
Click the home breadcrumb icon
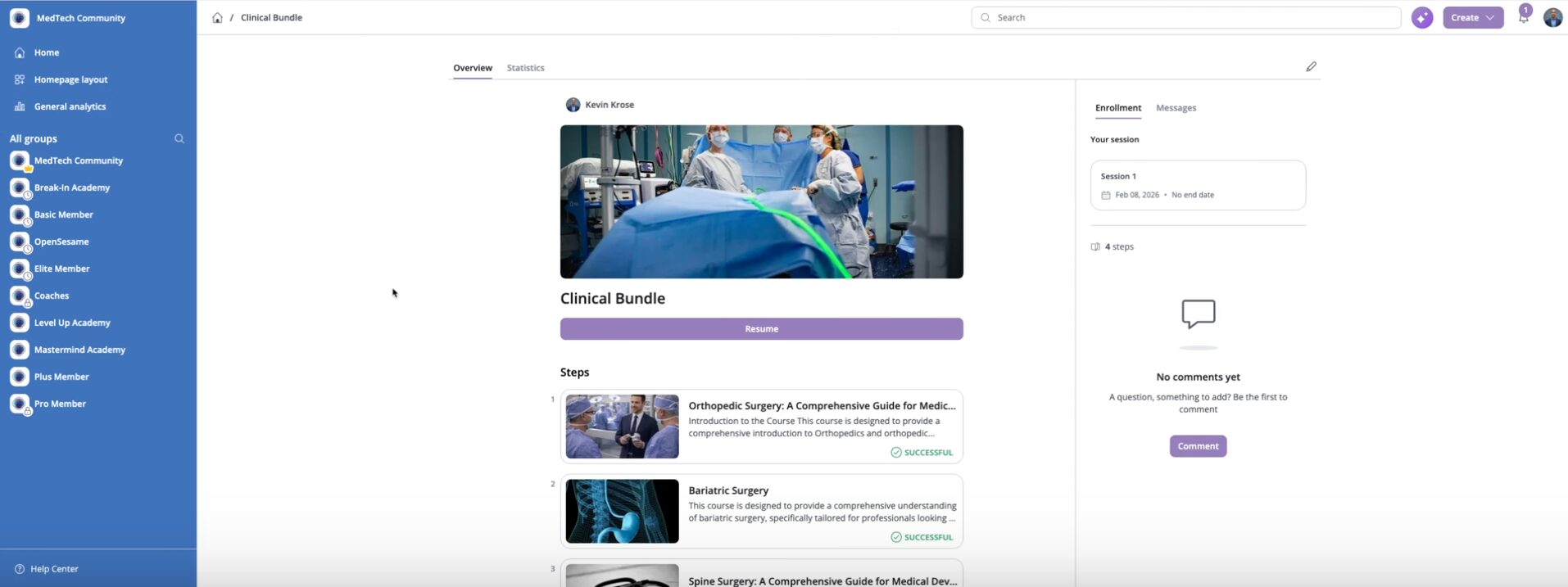point(217,18)
